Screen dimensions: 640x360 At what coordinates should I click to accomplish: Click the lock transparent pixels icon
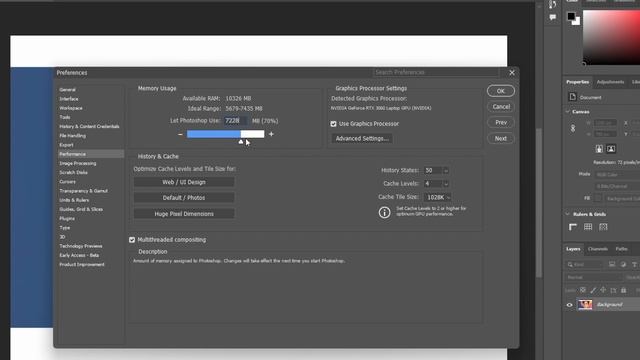[x=582, y=290]
